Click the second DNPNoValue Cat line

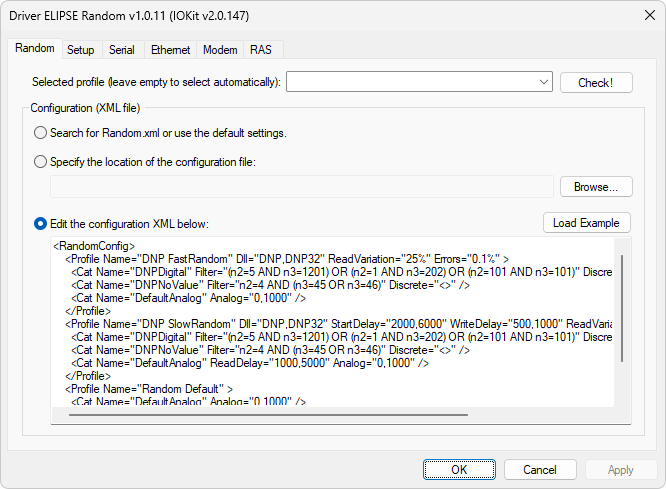270,350
